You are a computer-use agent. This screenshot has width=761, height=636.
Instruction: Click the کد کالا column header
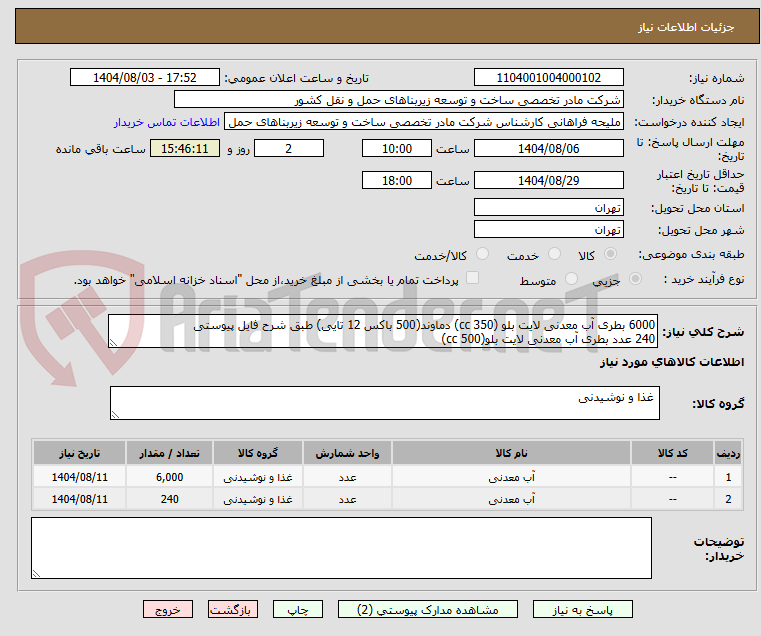click(x=672, y=453)
